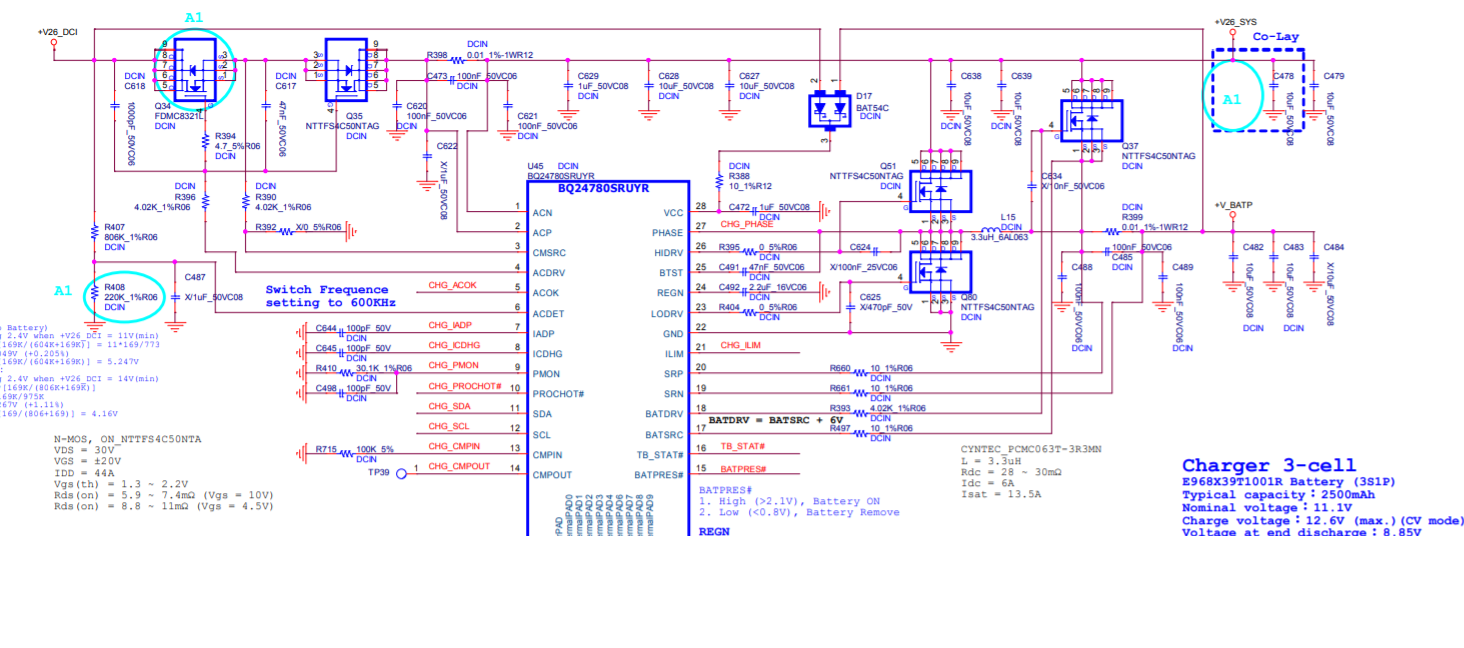
Task: Select capacitor label C627
Action: pyautogui.click(x=749, y=76)
